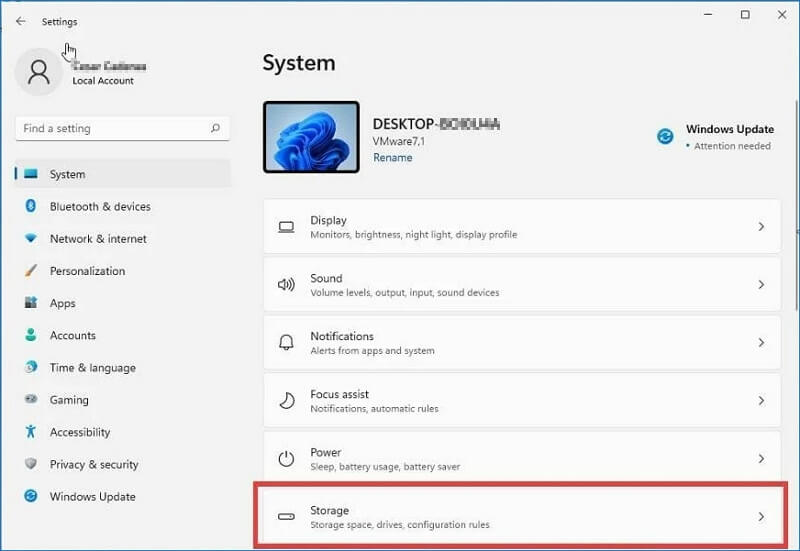Click the search magnifier icon
Screen dimensions: 800x551
pos(215,128)
